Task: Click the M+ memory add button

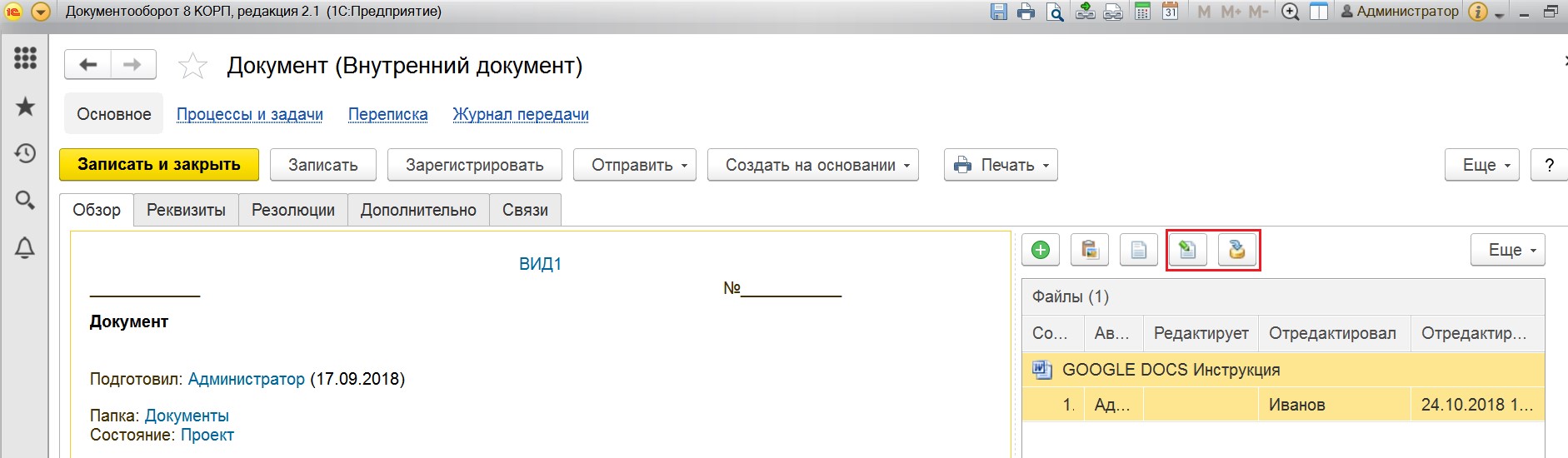Action: [x=1231, y=12]
